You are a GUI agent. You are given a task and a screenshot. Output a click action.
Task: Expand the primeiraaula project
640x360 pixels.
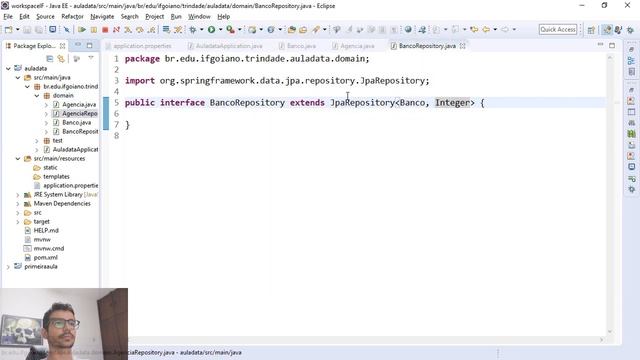click(8, 267)
